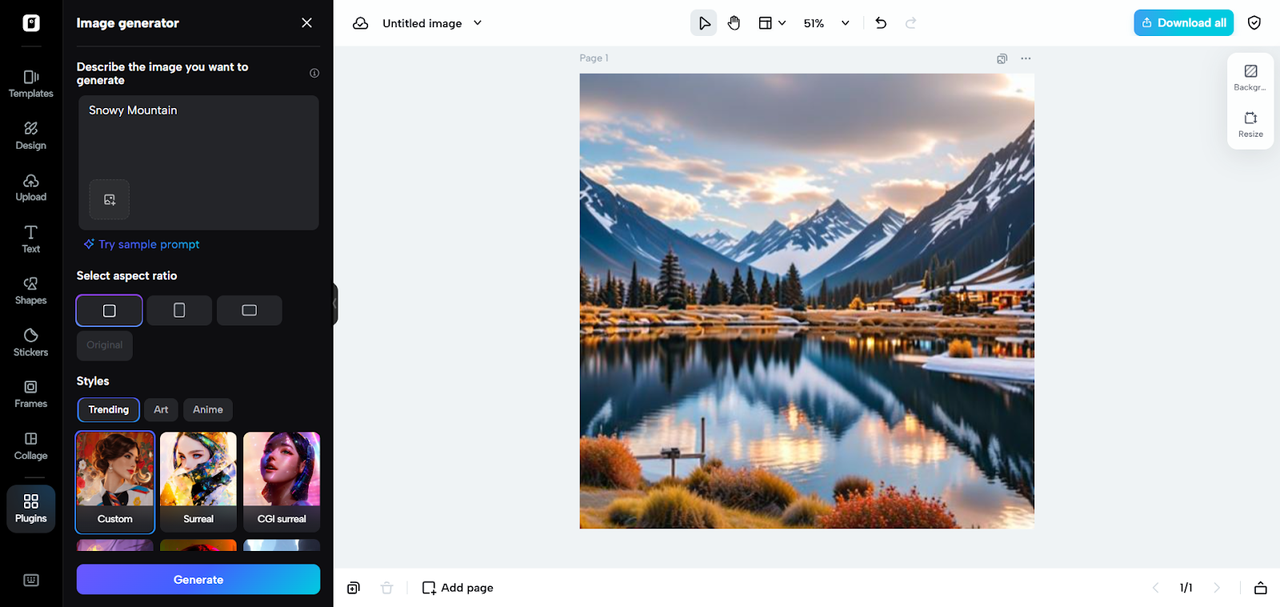Image resolution: width=1280 pixels, height=607 pixels.
Task: Open the Text panel in the sidebar
Action: [x=30, y=238]
